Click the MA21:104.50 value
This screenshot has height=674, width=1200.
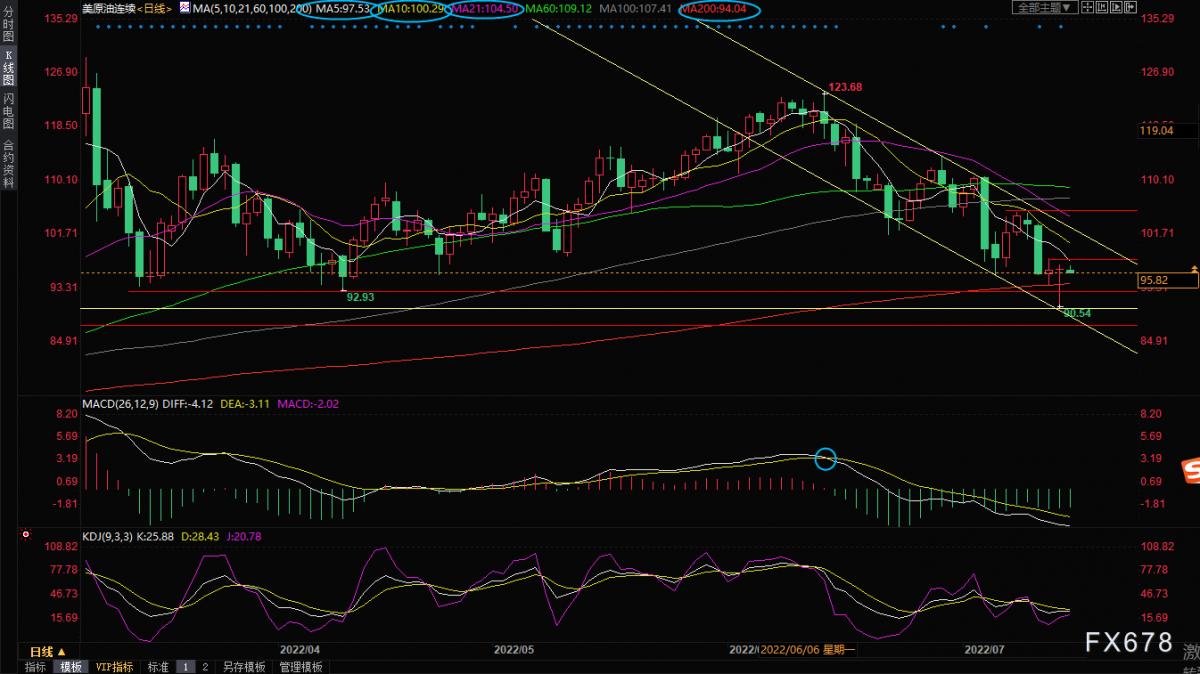pos(485,8)
